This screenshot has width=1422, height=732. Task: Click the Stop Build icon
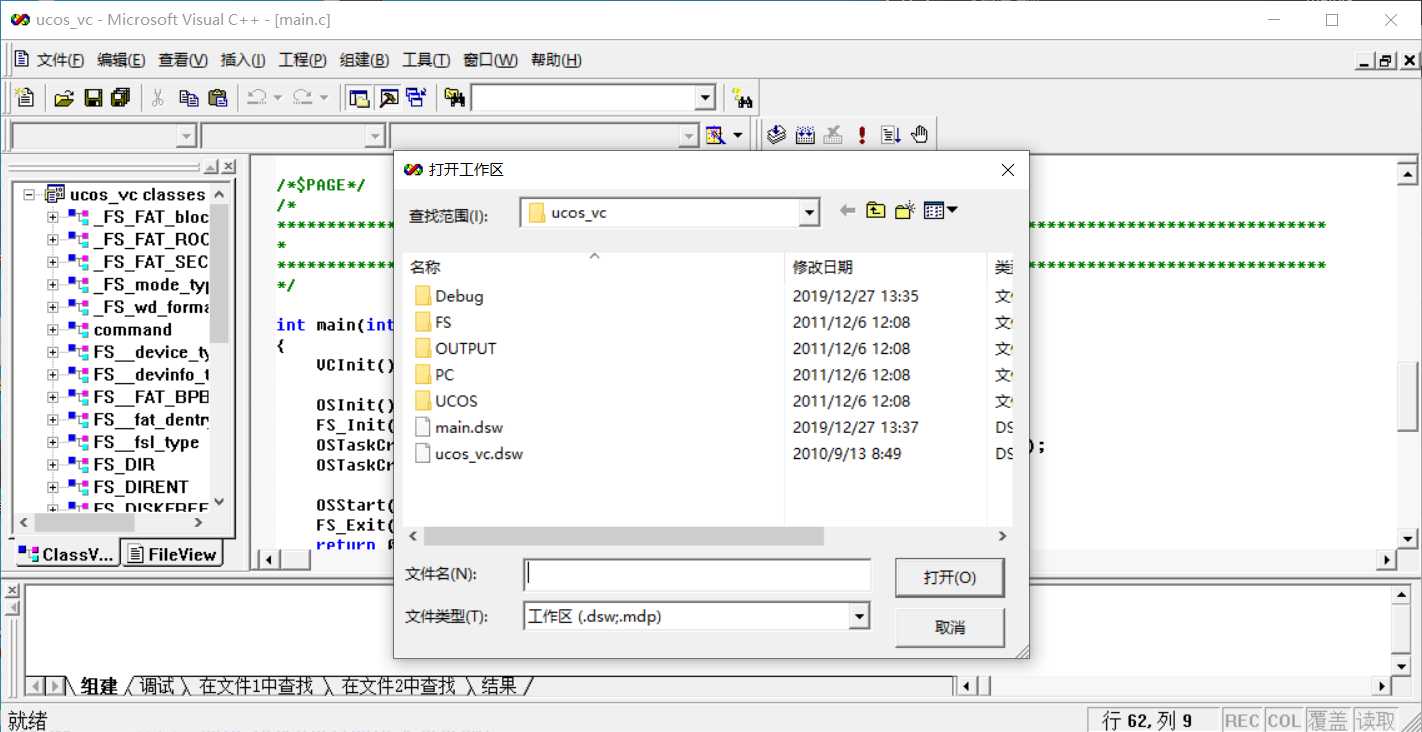pyautogui.click(x=833, y=135)
